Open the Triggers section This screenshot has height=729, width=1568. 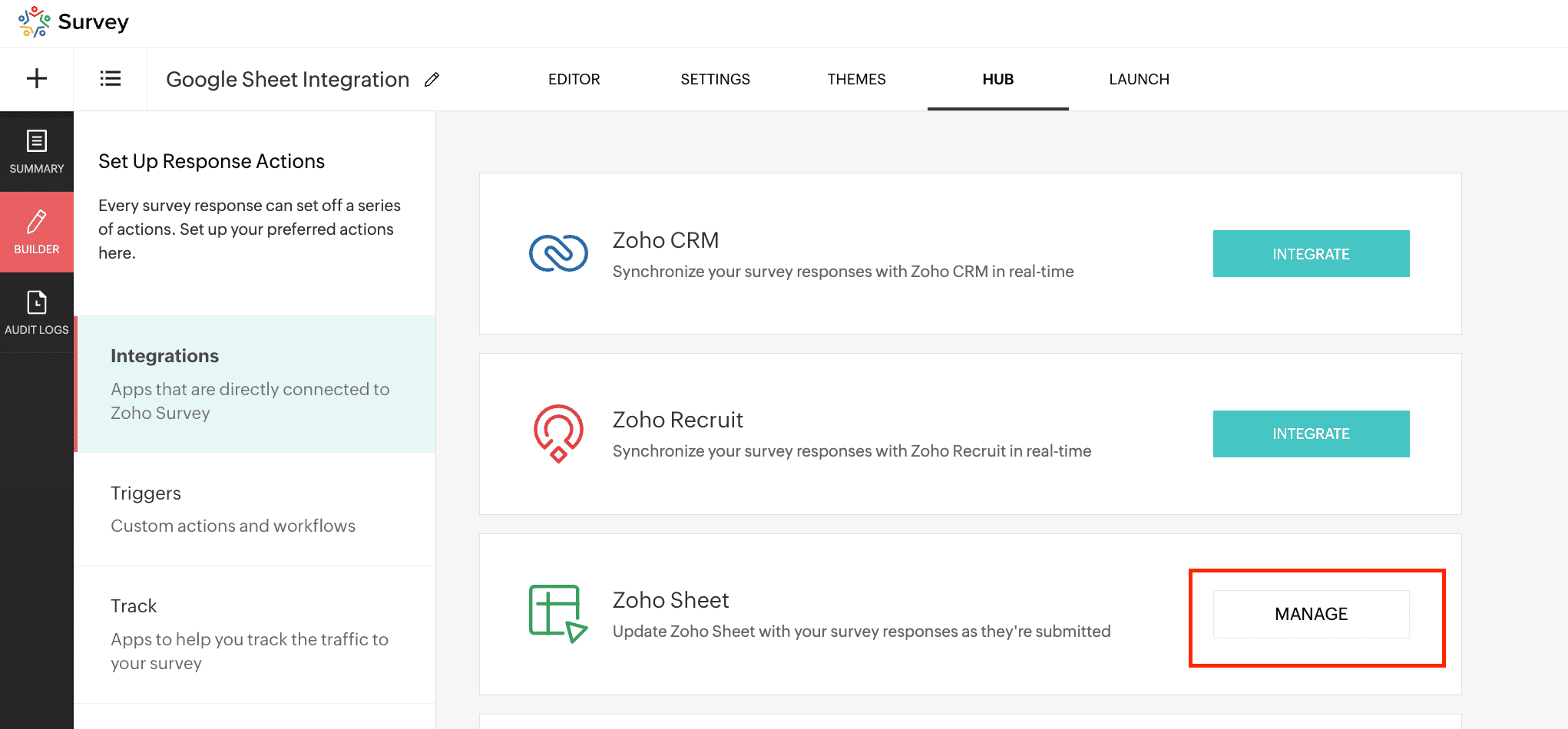[x=255, y=510]
